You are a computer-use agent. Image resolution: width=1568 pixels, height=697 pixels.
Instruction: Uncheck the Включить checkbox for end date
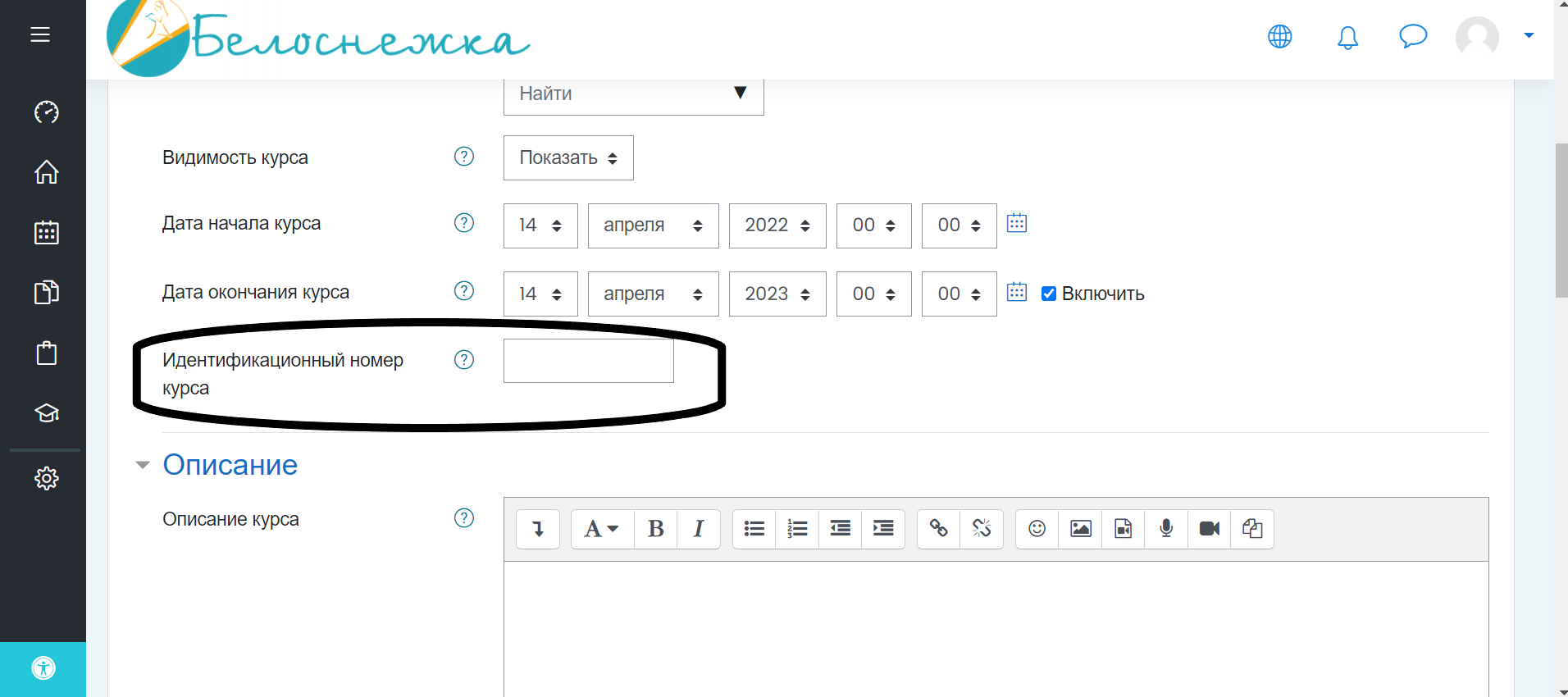pyautogui.click(x=1048, y=294)
